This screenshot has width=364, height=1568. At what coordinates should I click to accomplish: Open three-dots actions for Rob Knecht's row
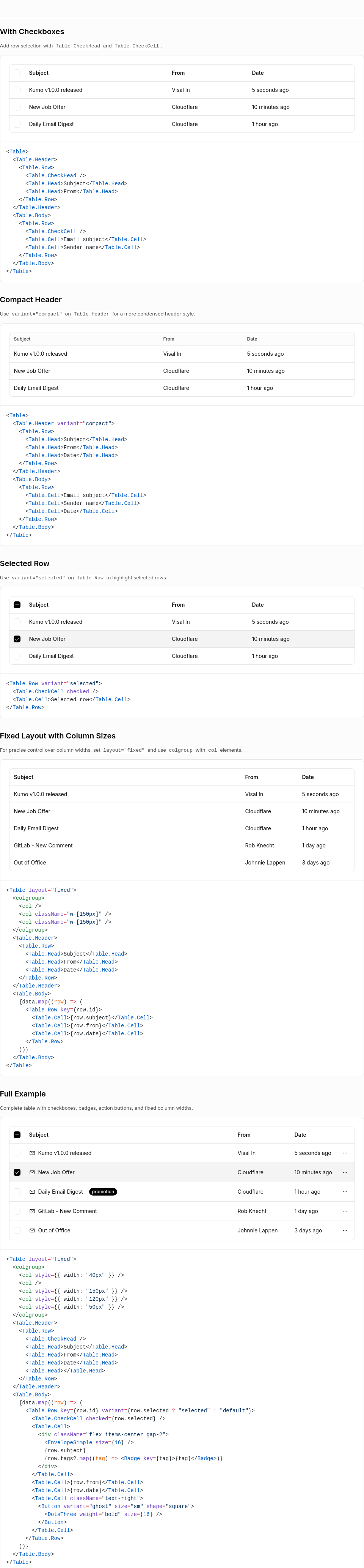[x=345, y=1211]
